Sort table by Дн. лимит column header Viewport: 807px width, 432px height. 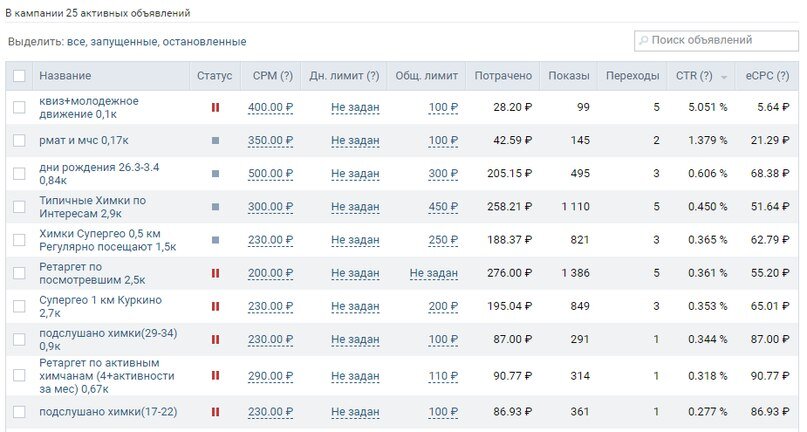344,76
